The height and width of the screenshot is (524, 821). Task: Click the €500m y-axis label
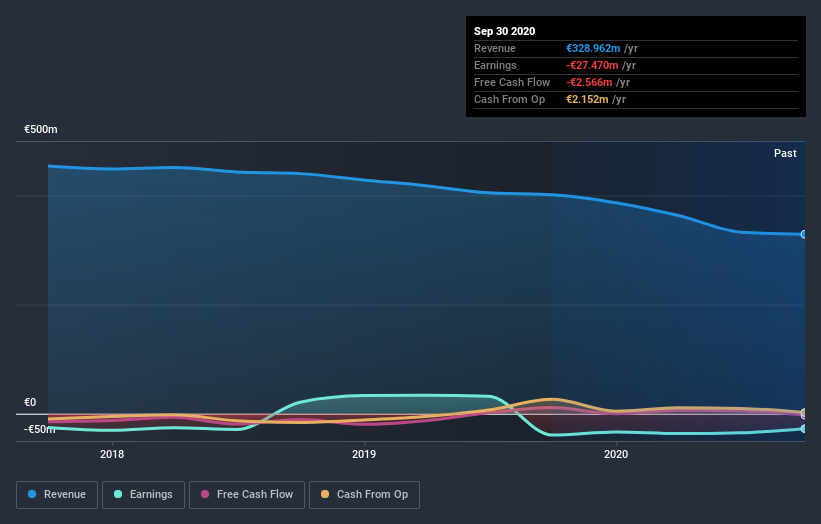tap(41, 129)
